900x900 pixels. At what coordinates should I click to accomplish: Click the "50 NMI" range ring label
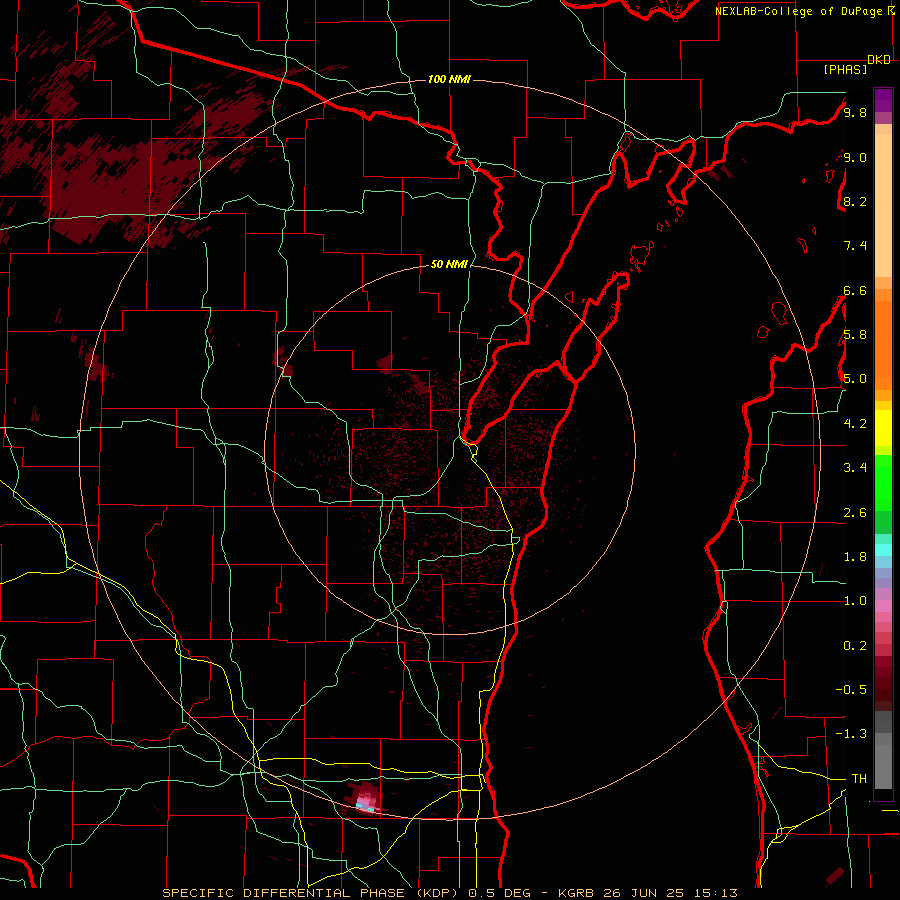(449, 264)
